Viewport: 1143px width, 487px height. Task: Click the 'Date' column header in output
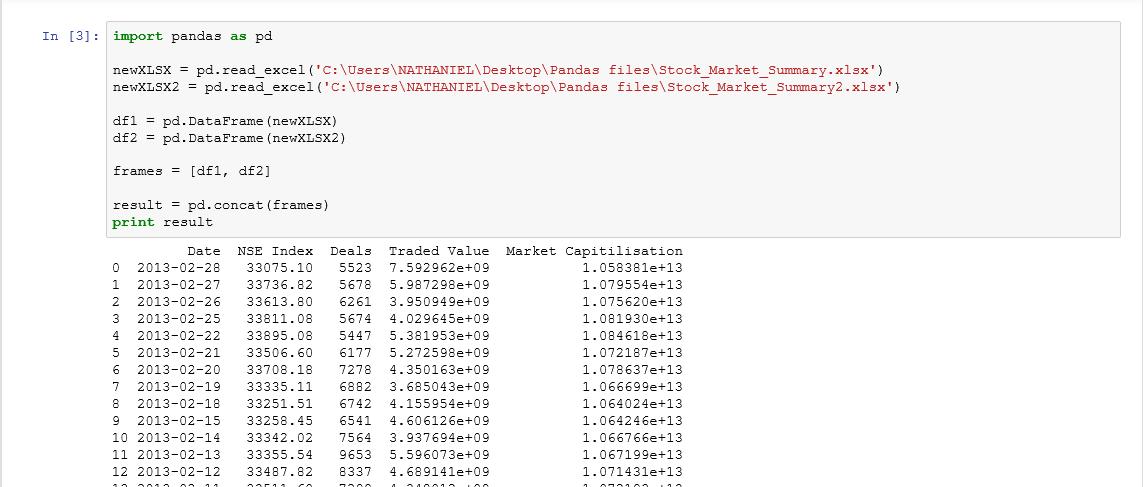coord(204,251)
